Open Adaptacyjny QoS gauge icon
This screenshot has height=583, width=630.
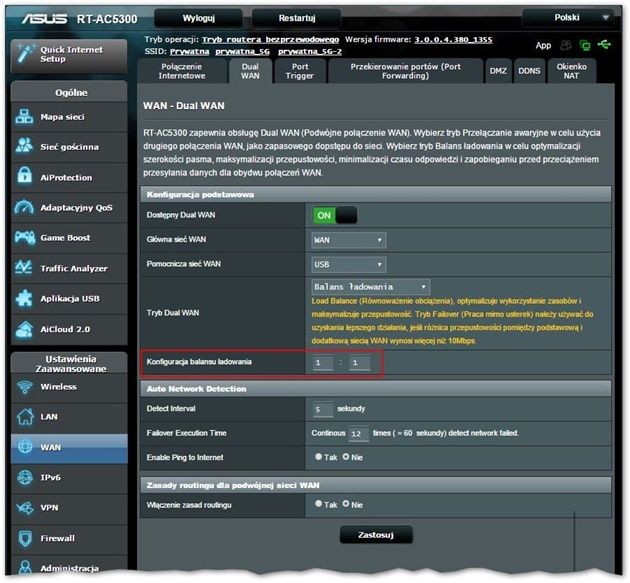24,207
